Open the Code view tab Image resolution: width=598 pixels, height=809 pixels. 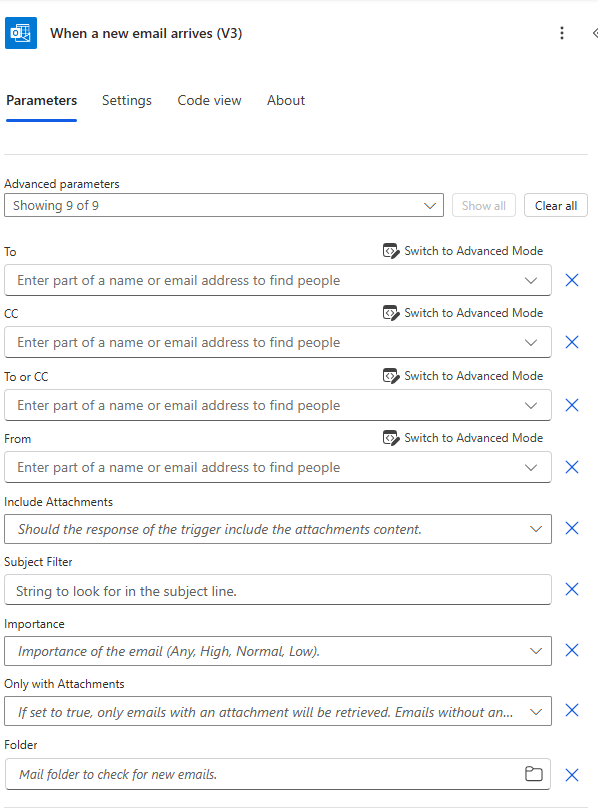[209, 100]
